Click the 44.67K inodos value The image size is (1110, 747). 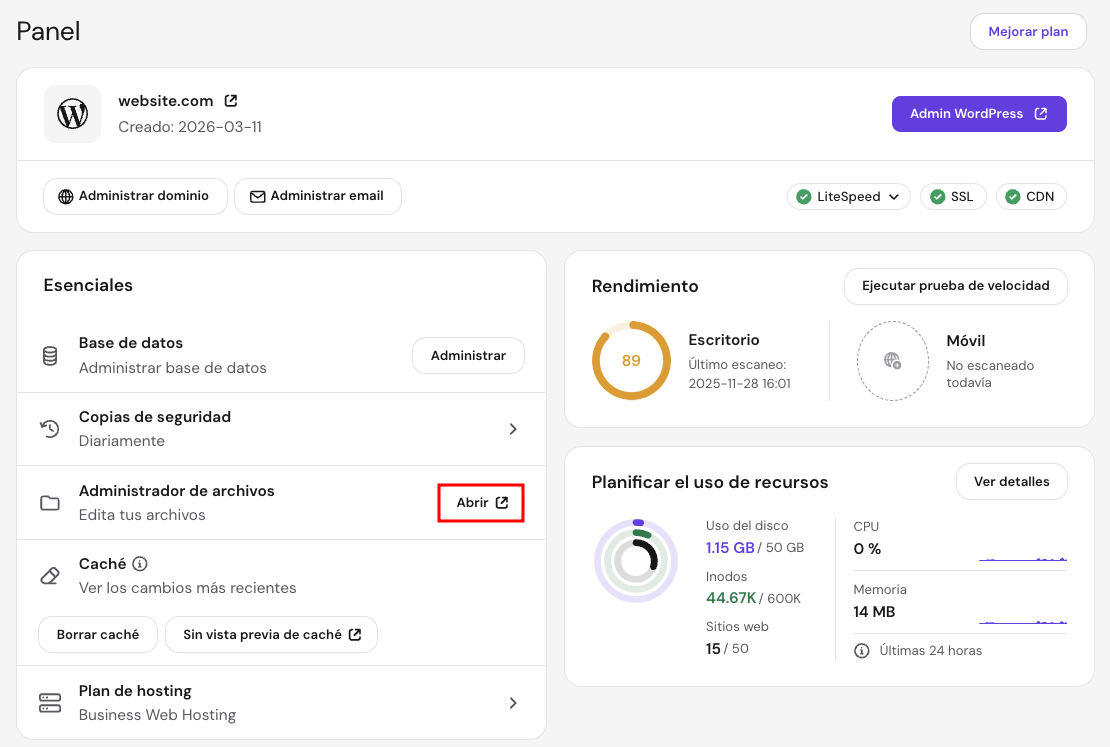point(731,598)
